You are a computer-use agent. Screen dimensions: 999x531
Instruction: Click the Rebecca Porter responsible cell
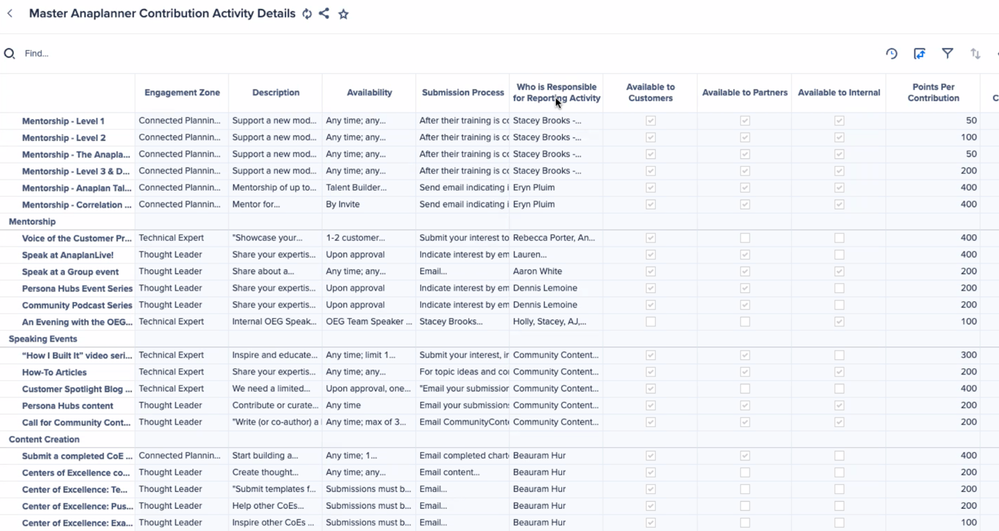[556, 238]
